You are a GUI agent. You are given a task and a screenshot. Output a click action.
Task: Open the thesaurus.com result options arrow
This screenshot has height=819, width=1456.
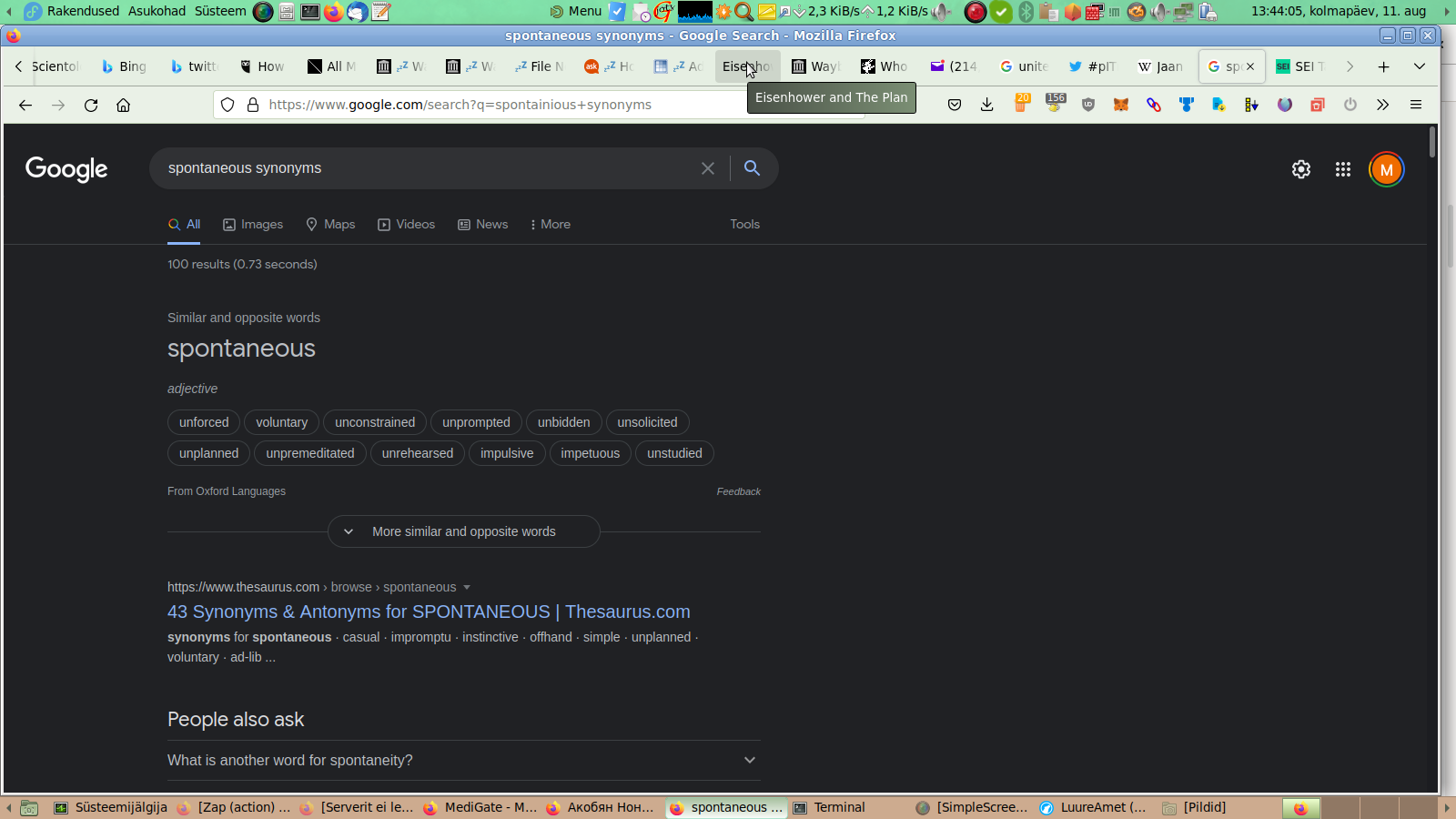pyautogui.click(x=467, y=587)
